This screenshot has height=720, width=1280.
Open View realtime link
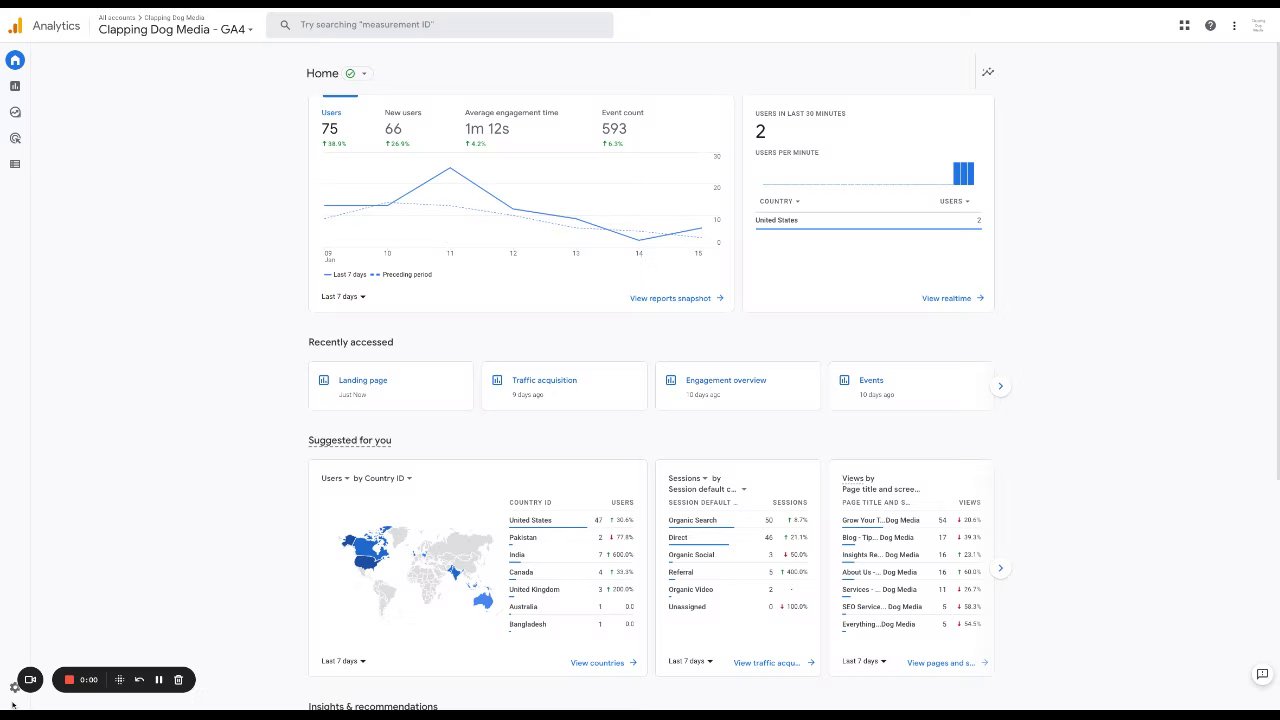coord(953,298)
